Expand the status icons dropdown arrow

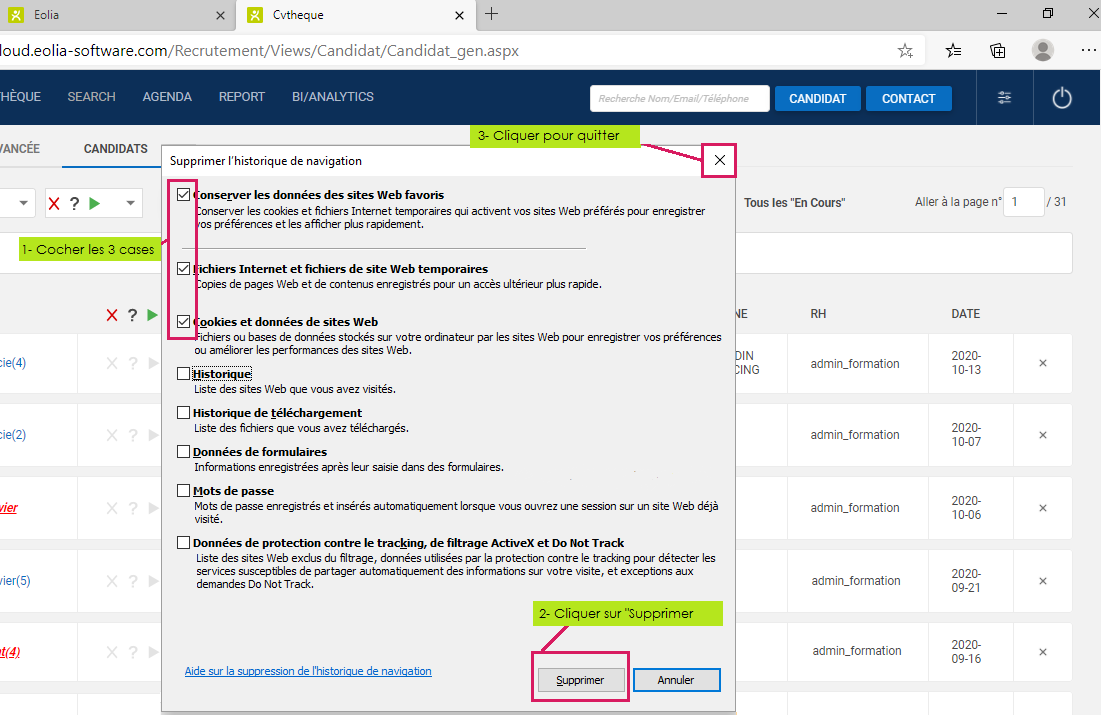[x=130, y=203]
